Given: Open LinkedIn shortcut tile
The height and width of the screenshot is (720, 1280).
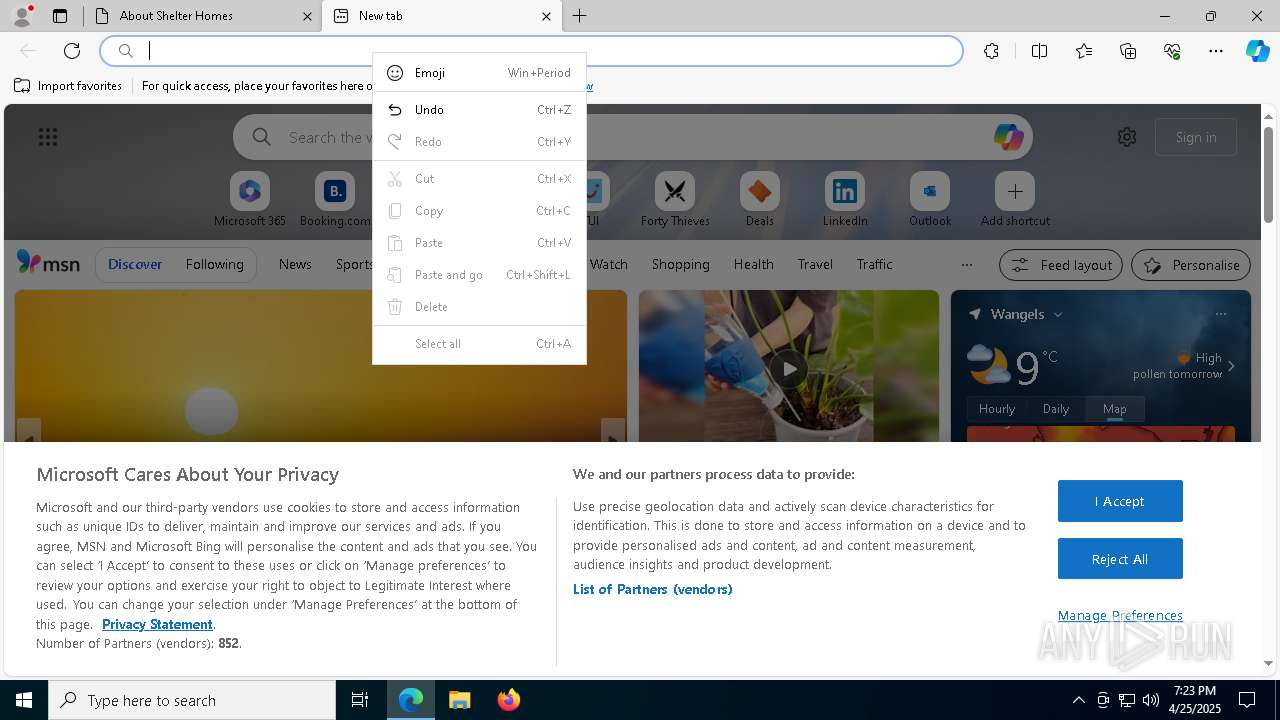Looking at the screenshot, I should point(845,200).
